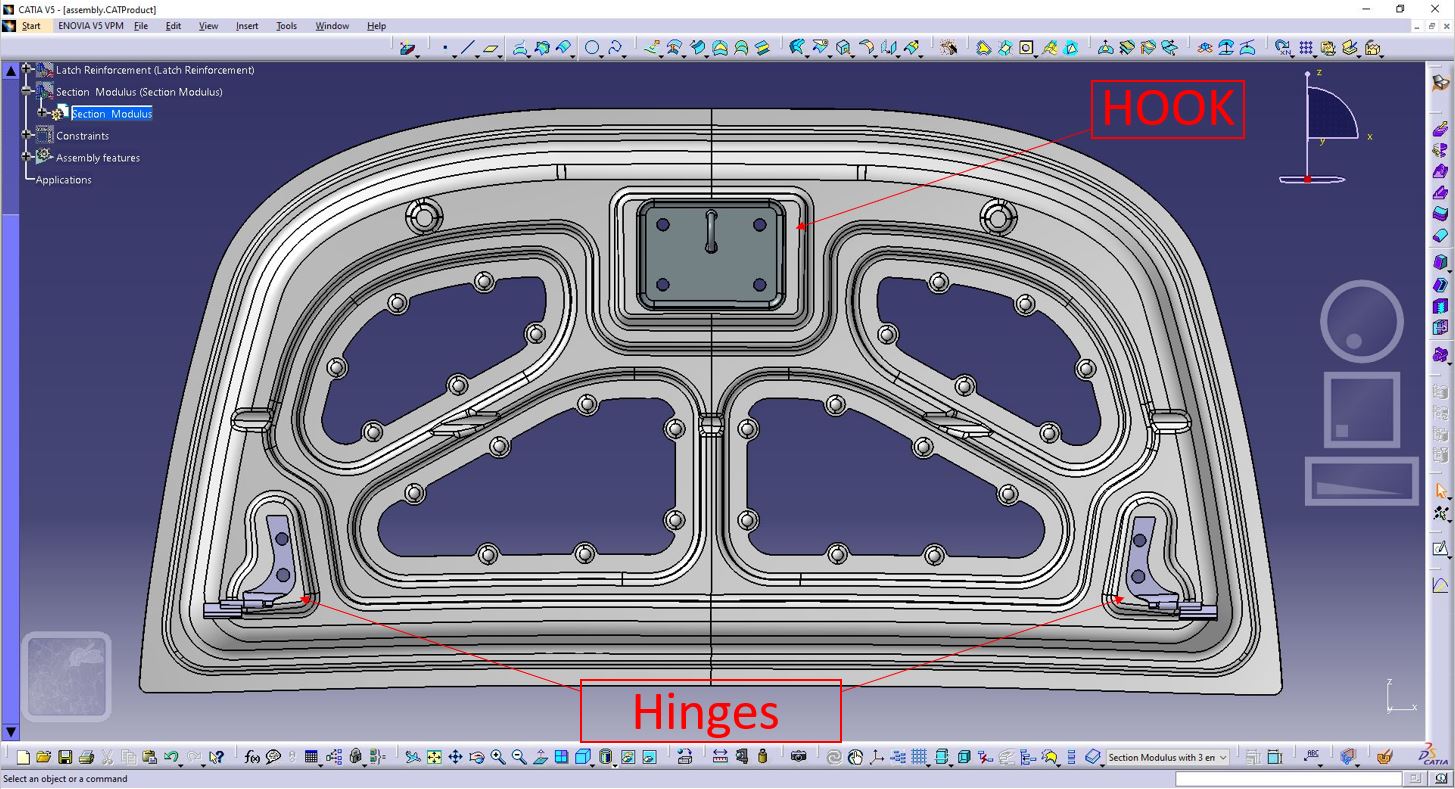Expand the Section Modulus product node
The width and height of the screenshot is (1455, 789).
coord(27,92)
